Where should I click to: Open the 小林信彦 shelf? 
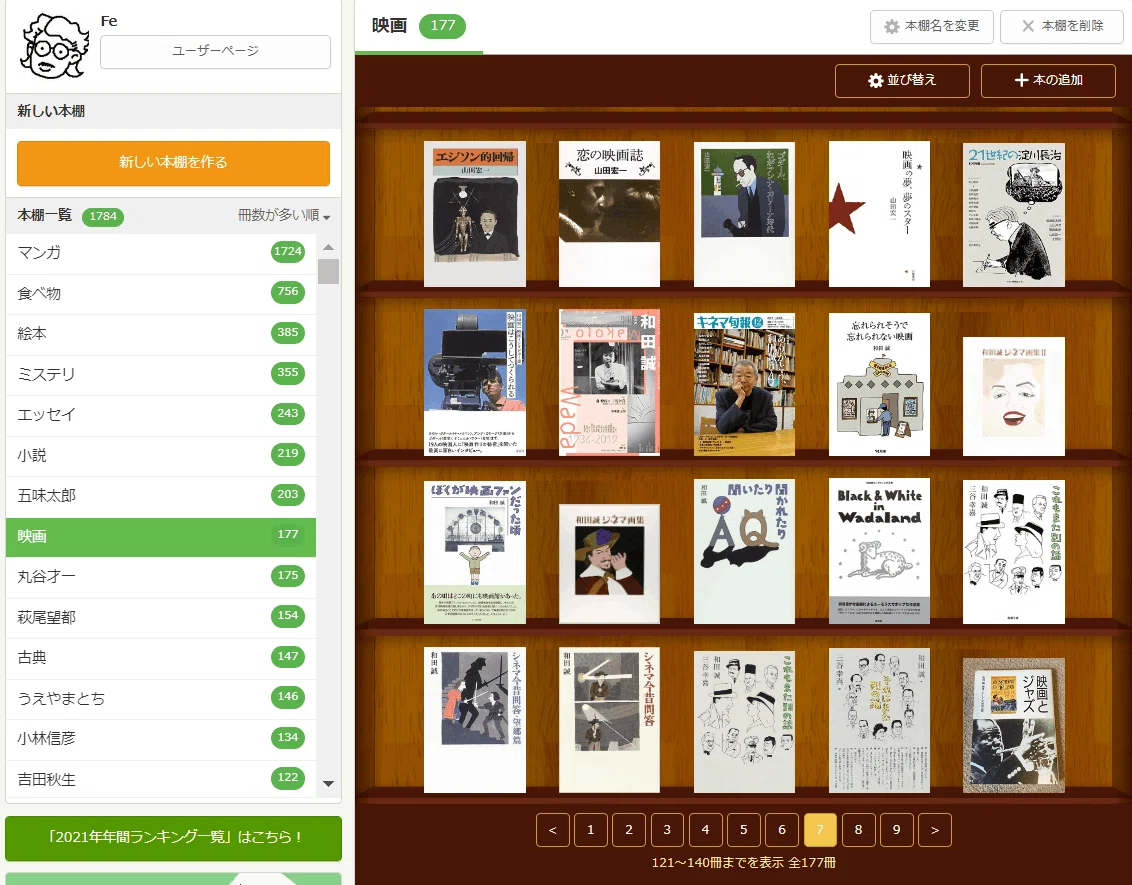pyautogui.click(x=161, y=738)
